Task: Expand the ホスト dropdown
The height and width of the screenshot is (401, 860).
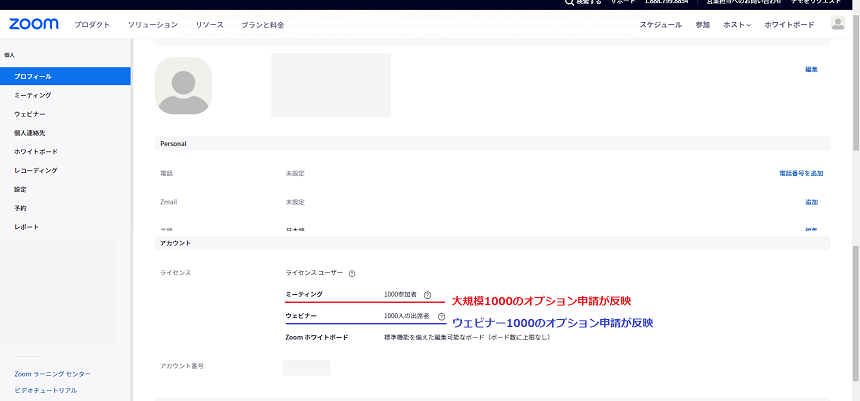Action: tap(736, 24)
